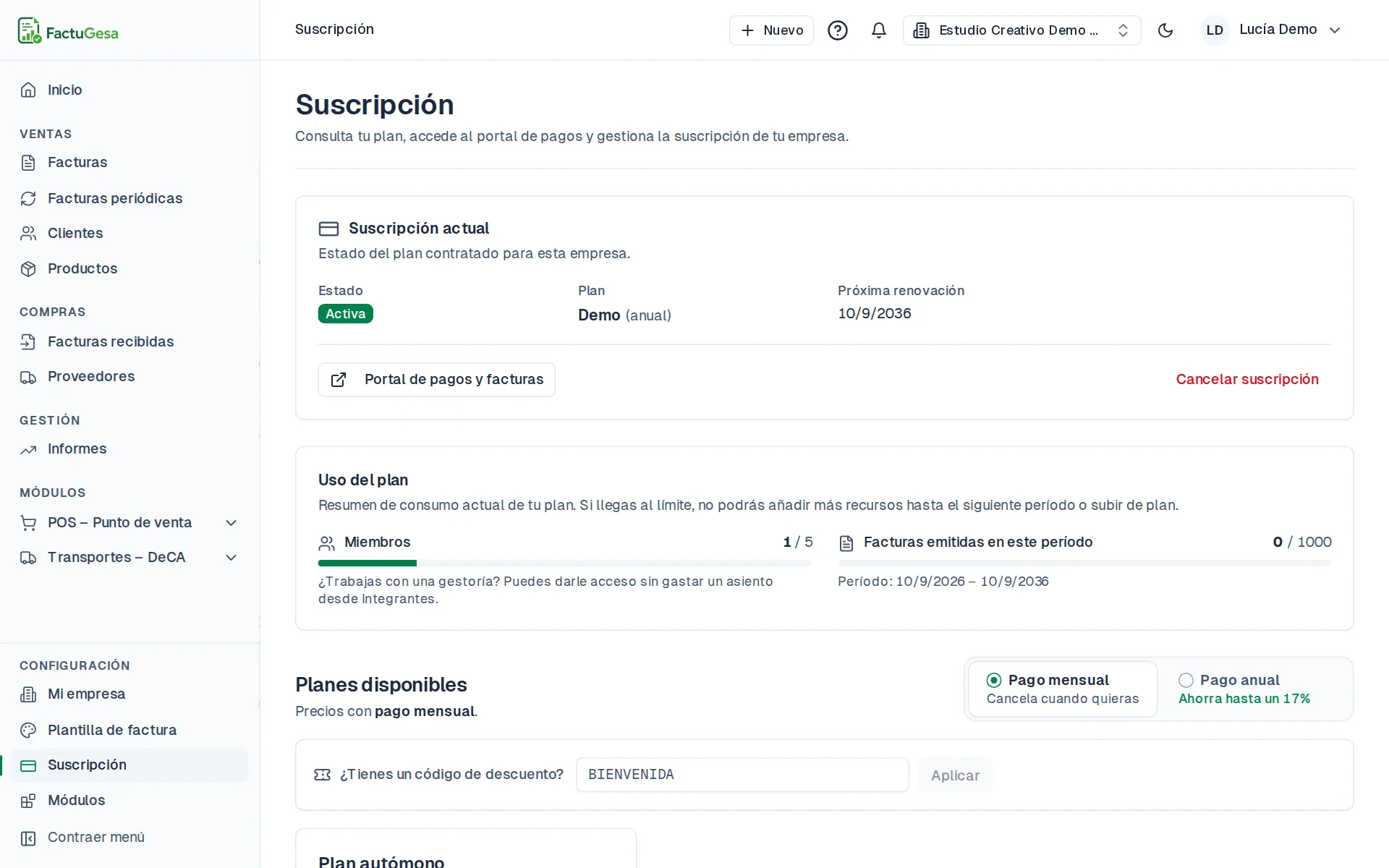Click the Facturas document icon
Image resolution: width=1389 pixels, height=868 pixels.
tap(28, 163)
